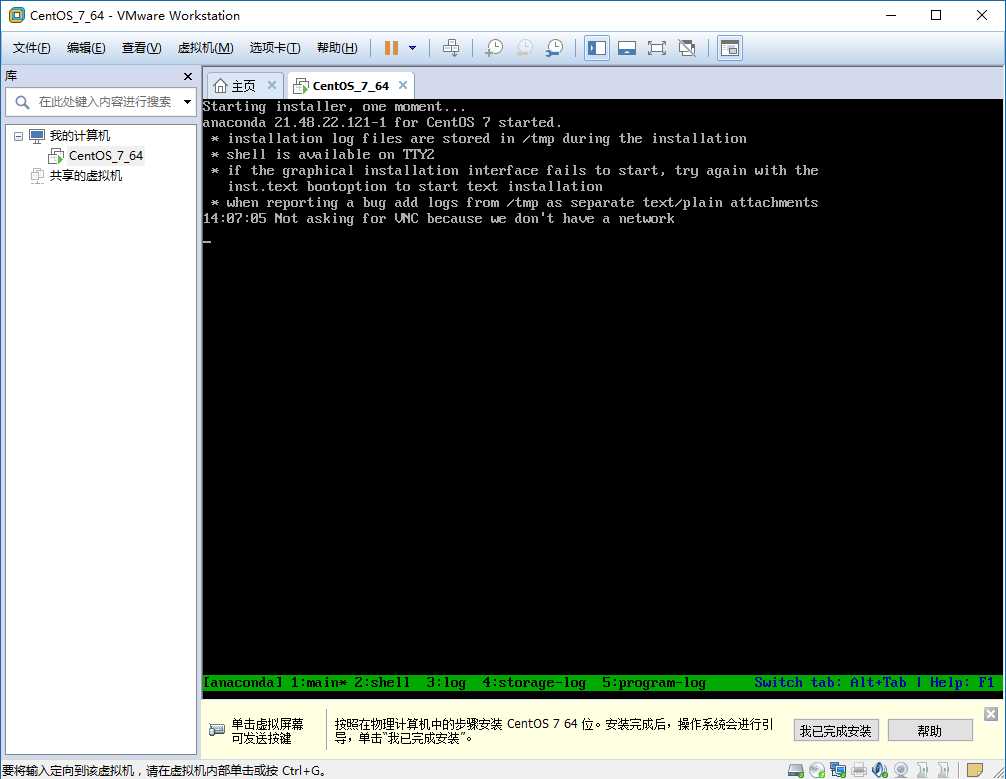Click the '4:storage-log' label in anaconda bar

(534, 682)
